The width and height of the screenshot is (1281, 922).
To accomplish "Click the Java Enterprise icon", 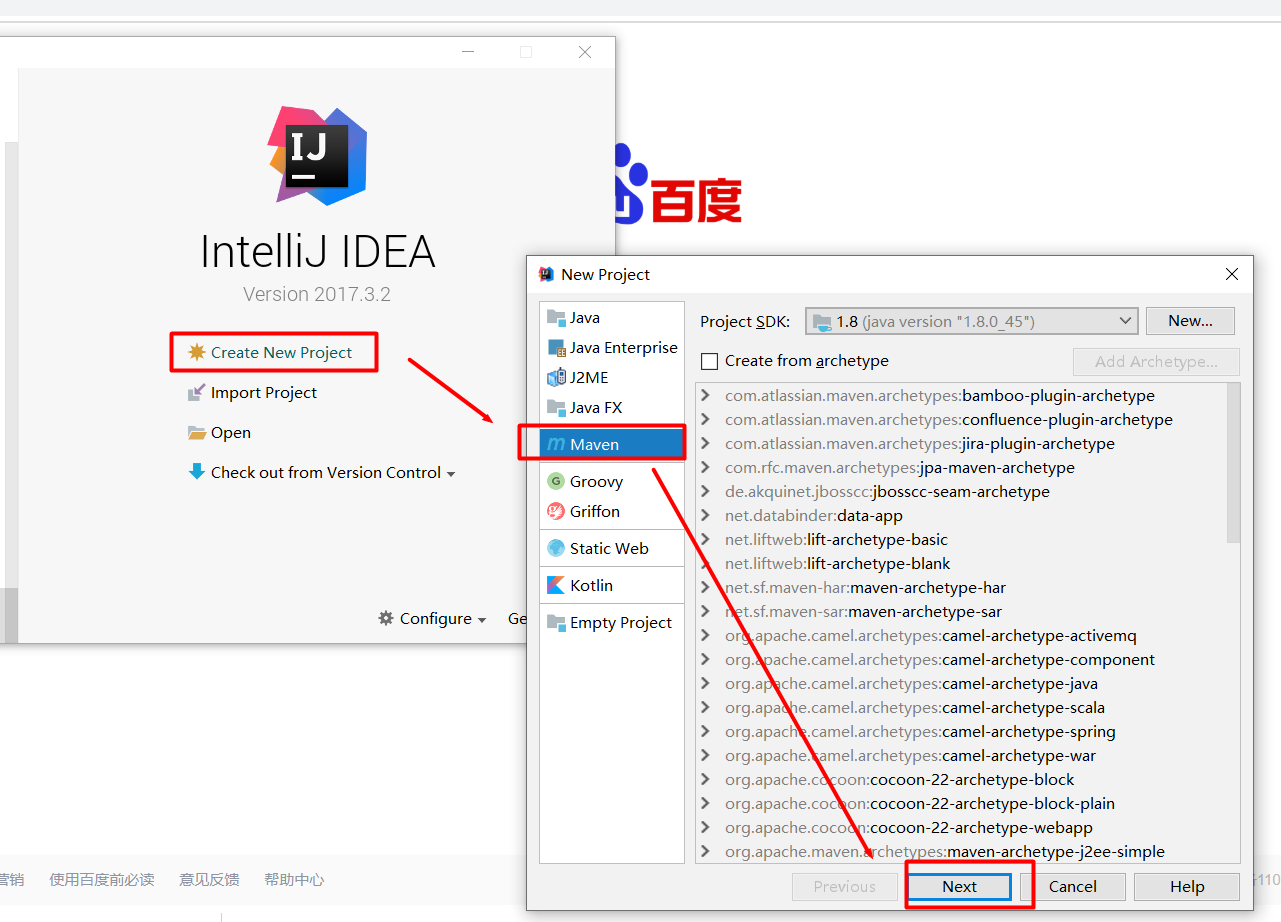I will pos(556,348).
